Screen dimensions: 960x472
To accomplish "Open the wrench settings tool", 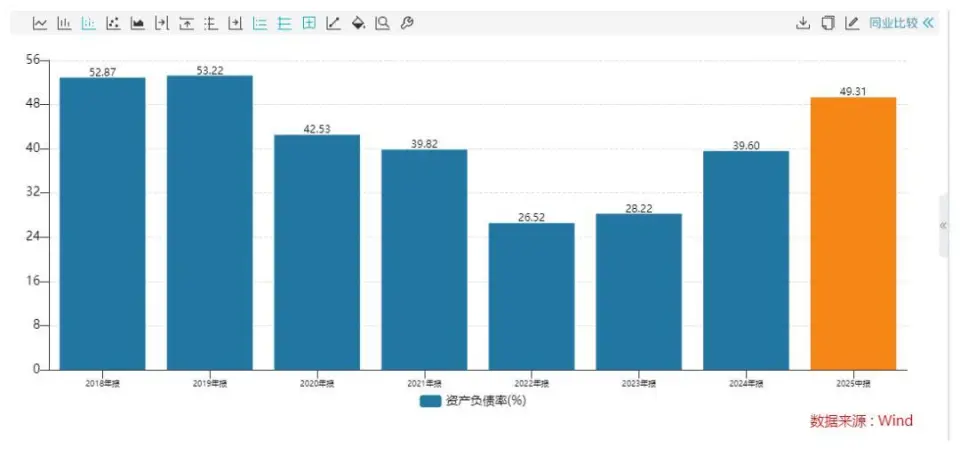I will click(x=407, y=23).
